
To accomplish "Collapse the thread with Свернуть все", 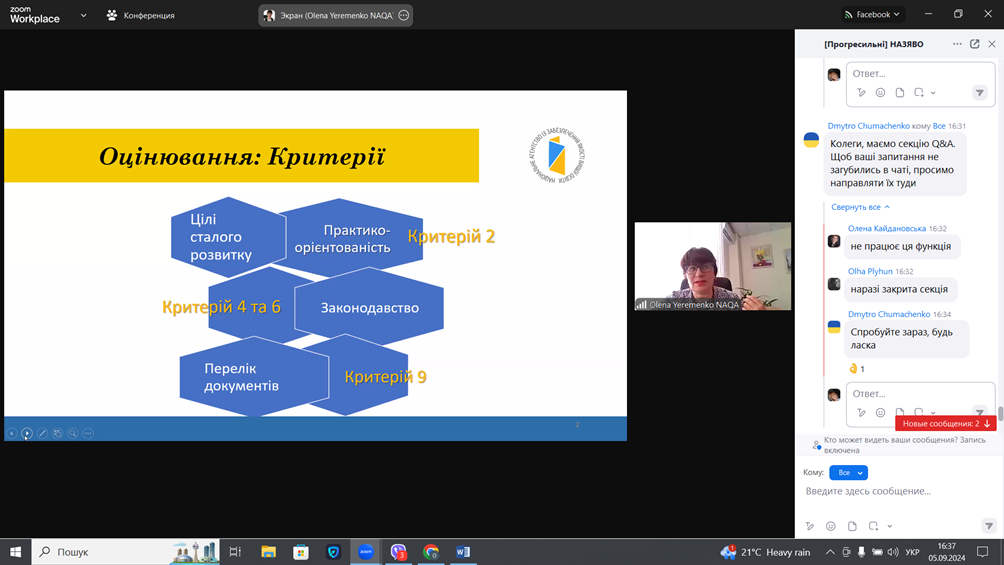I will (860, 207).
